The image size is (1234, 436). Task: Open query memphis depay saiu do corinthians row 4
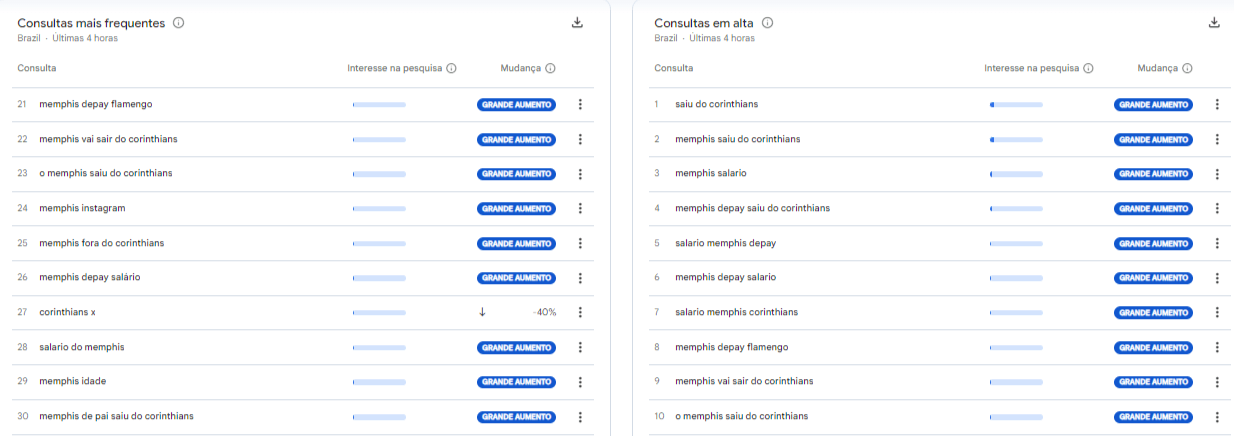pyautogui.click(x=752, y=208)
